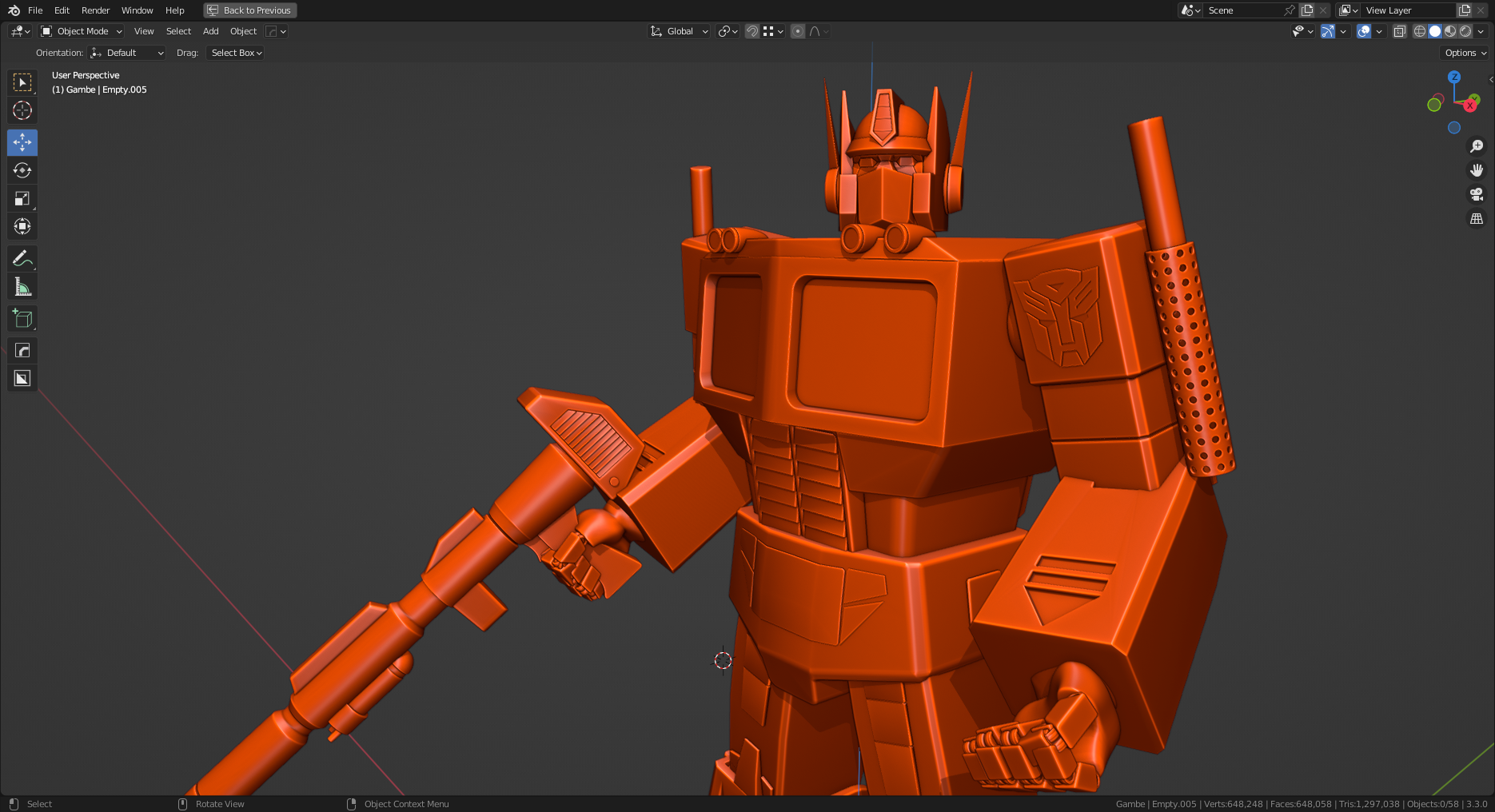The height and width of the screenshot is (812, 1495).
Task: Click the 'User Perspective' viewport label
Action: pos(86,75)
